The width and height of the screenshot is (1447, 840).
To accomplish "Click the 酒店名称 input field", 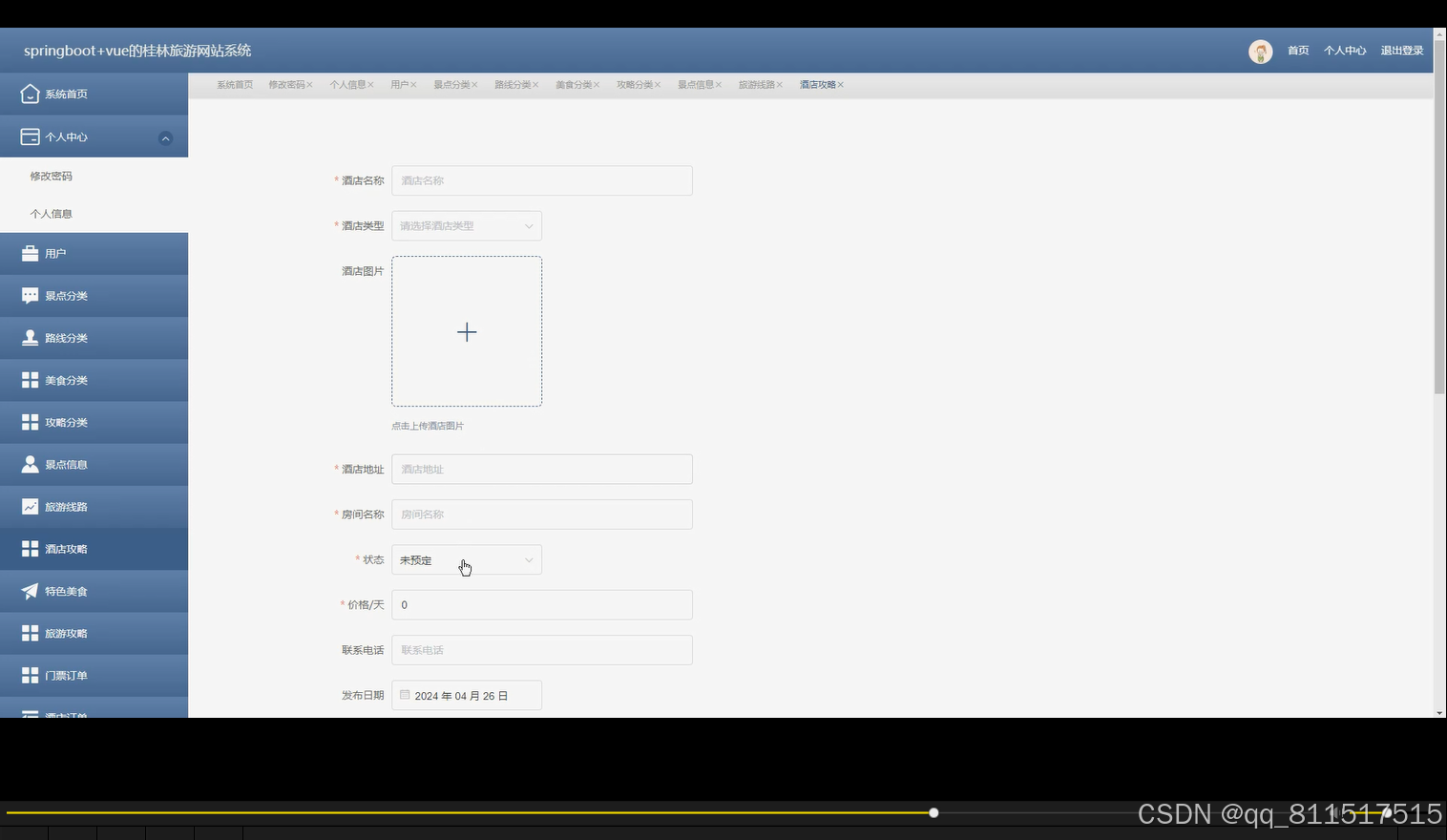I will (541, 180).
